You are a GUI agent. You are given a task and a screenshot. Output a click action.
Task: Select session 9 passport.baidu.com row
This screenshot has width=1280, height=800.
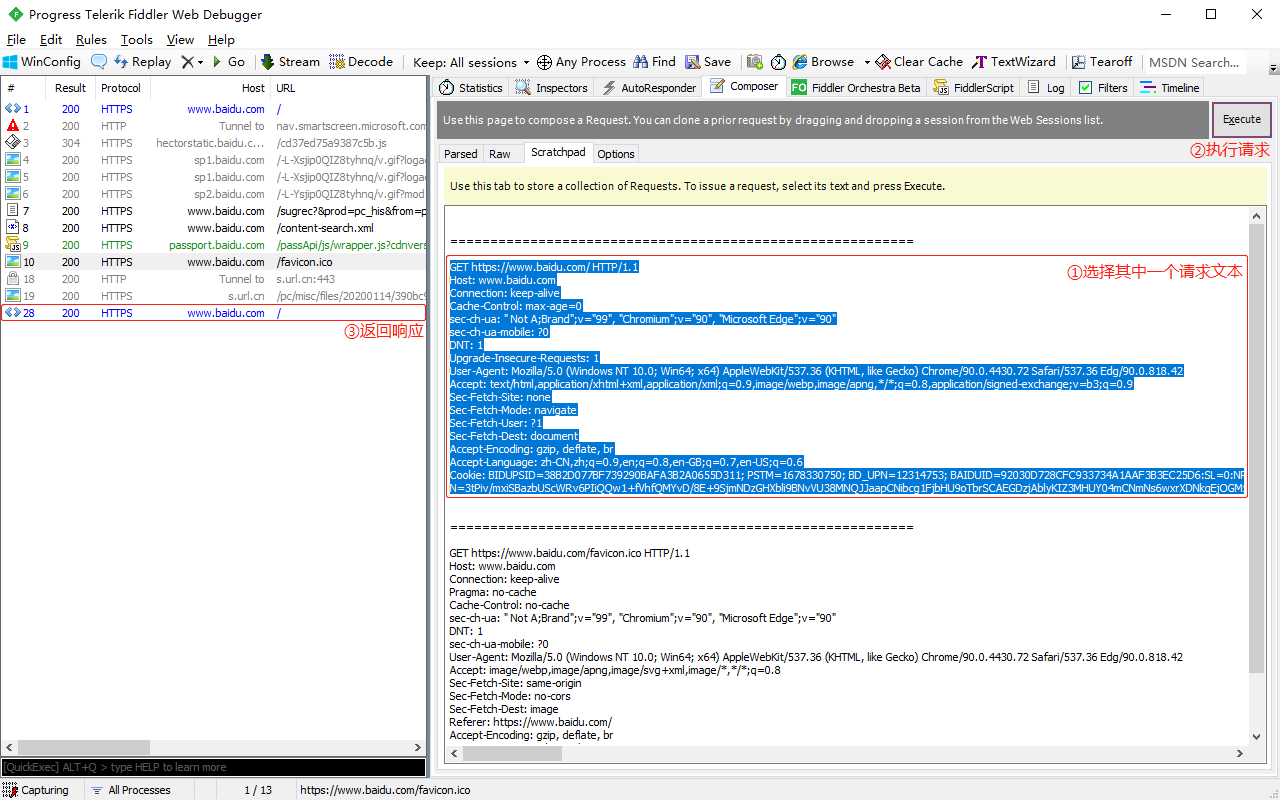coord(214,245)
